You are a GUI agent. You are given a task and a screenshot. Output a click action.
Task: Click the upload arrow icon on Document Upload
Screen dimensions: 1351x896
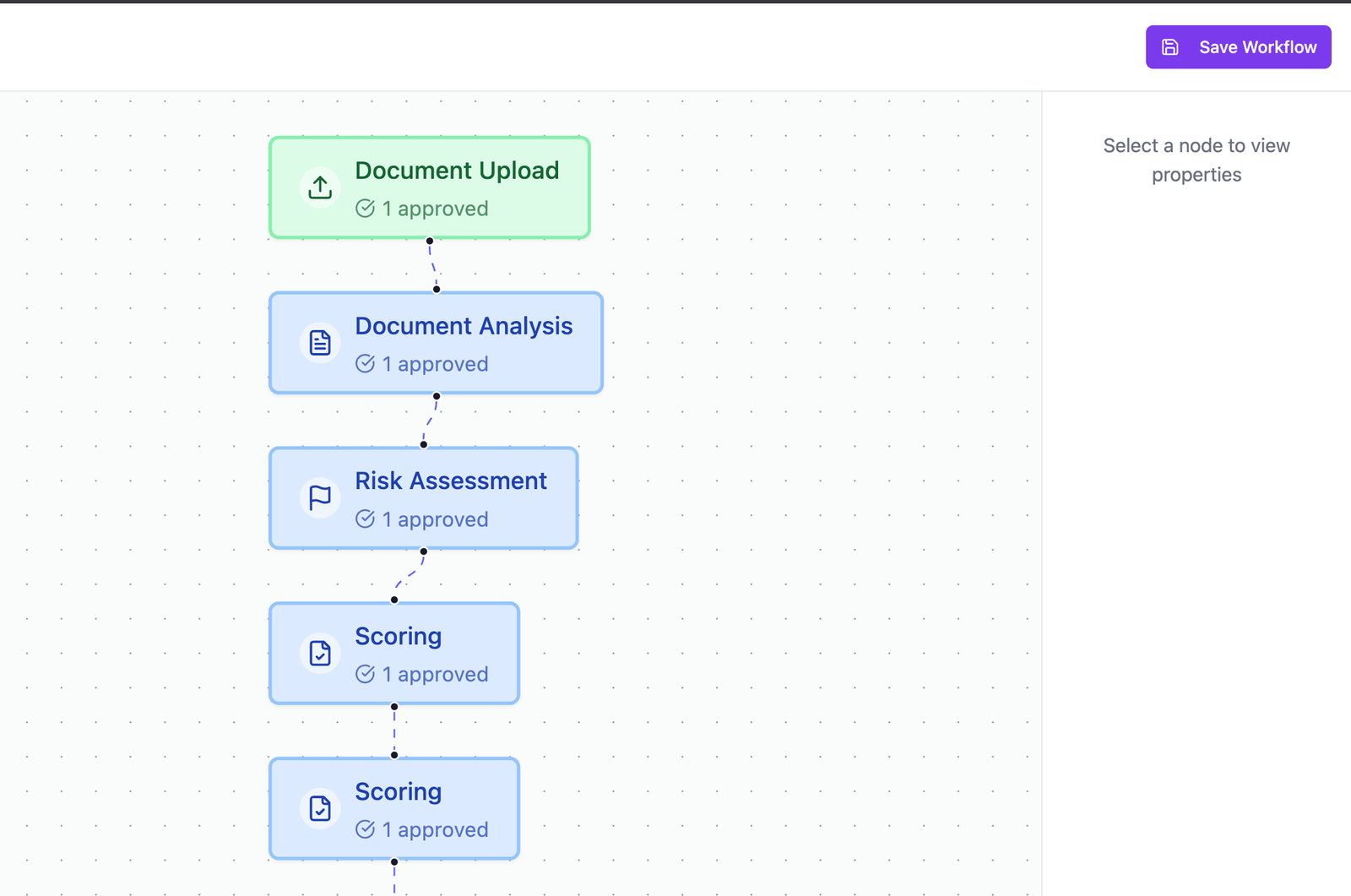tap(320, 187)
